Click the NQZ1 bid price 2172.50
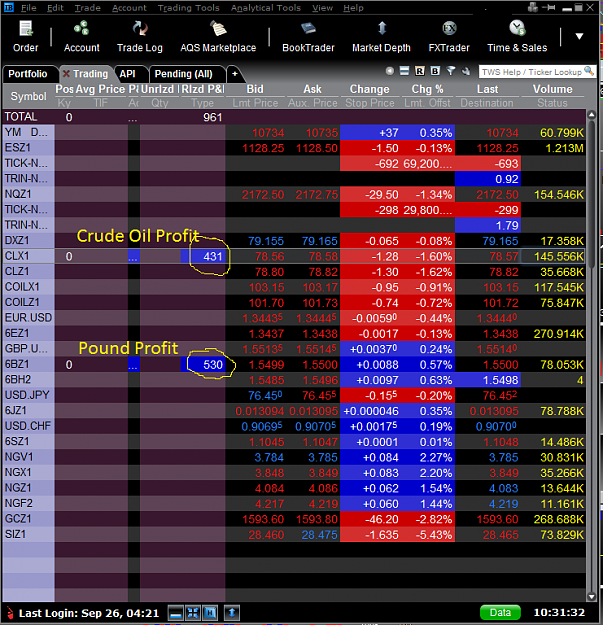The image size is (603, 625). pyautogui.click(x=263, y=195)
